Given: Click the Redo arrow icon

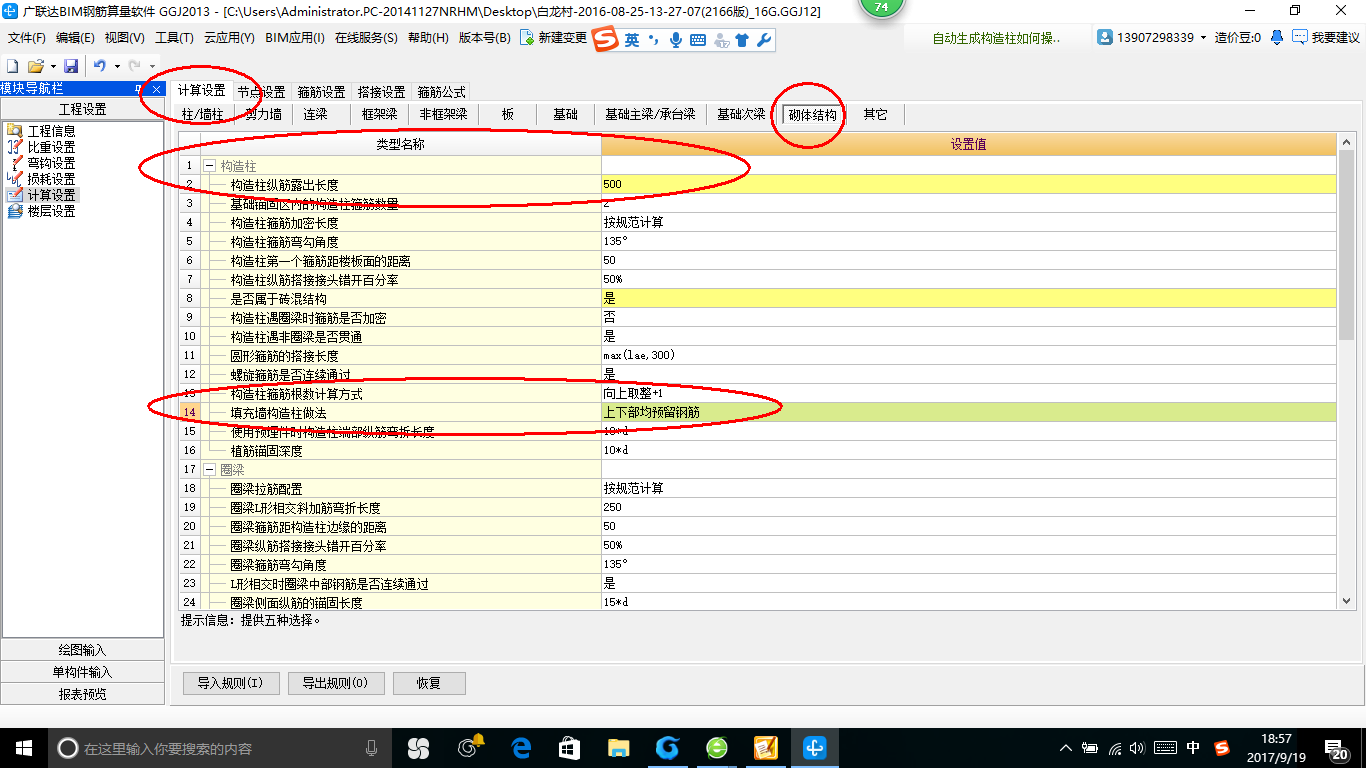Looking at the screenshot, I should (134, 66).
